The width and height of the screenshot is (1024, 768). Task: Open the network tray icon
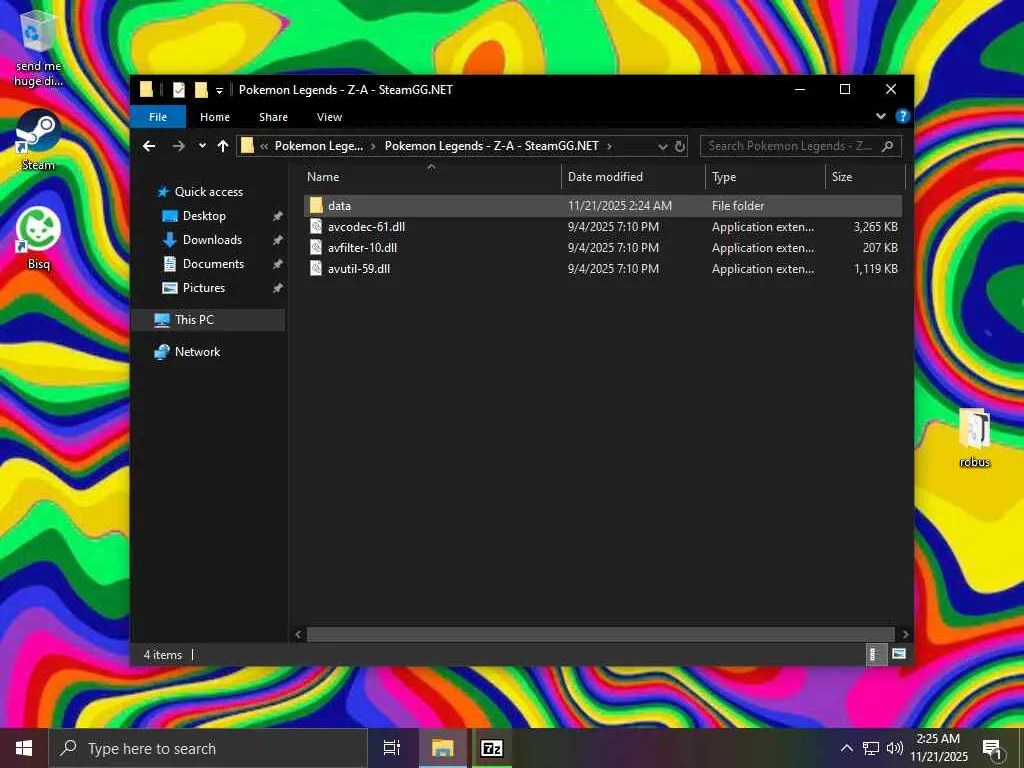[871, 748]
